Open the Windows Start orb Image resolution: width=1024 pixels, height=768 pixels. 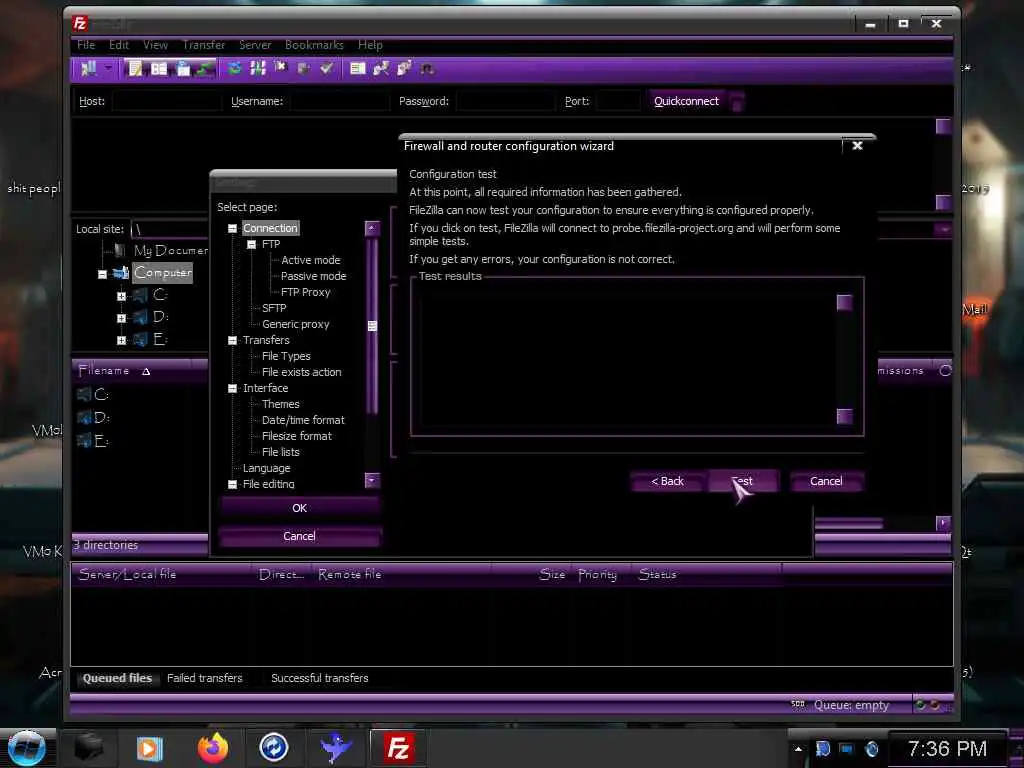pos(27,748)
